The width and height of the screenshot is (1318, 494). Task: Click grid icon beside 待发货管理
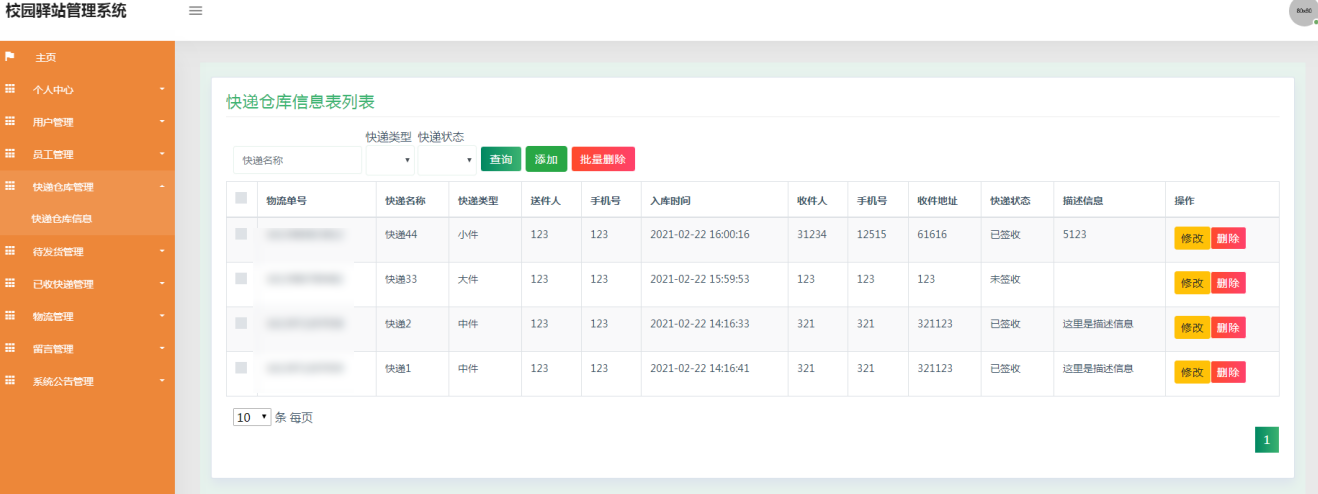(10, 251)
